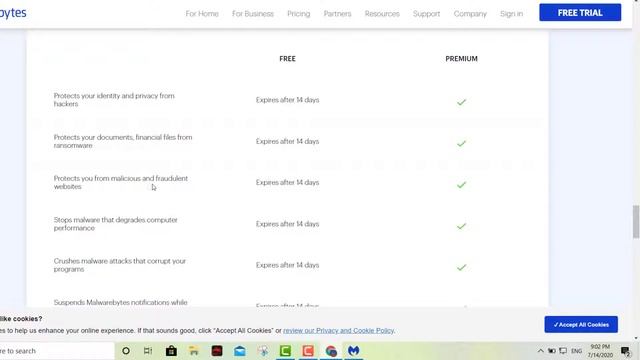
Task: Switch to Chrome browser in taskbar
Action: point(331,351)
